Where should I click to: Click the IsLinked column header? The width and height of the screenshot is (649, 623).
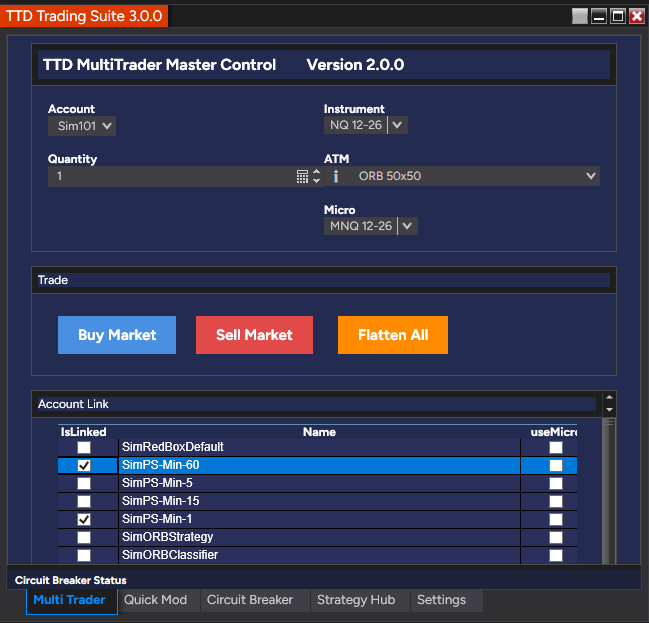point(84,432)
